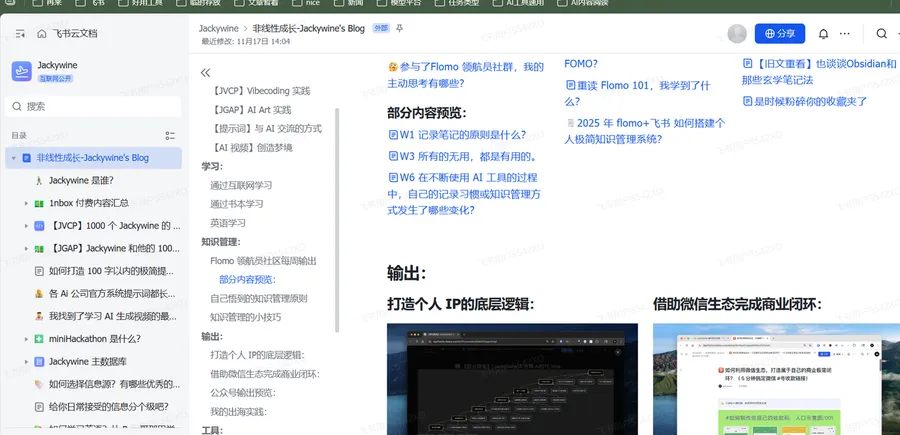Collapse the outline with the double-chevron icon
Viewport: 900px width, 435px height.
click(x=205, y=73)
